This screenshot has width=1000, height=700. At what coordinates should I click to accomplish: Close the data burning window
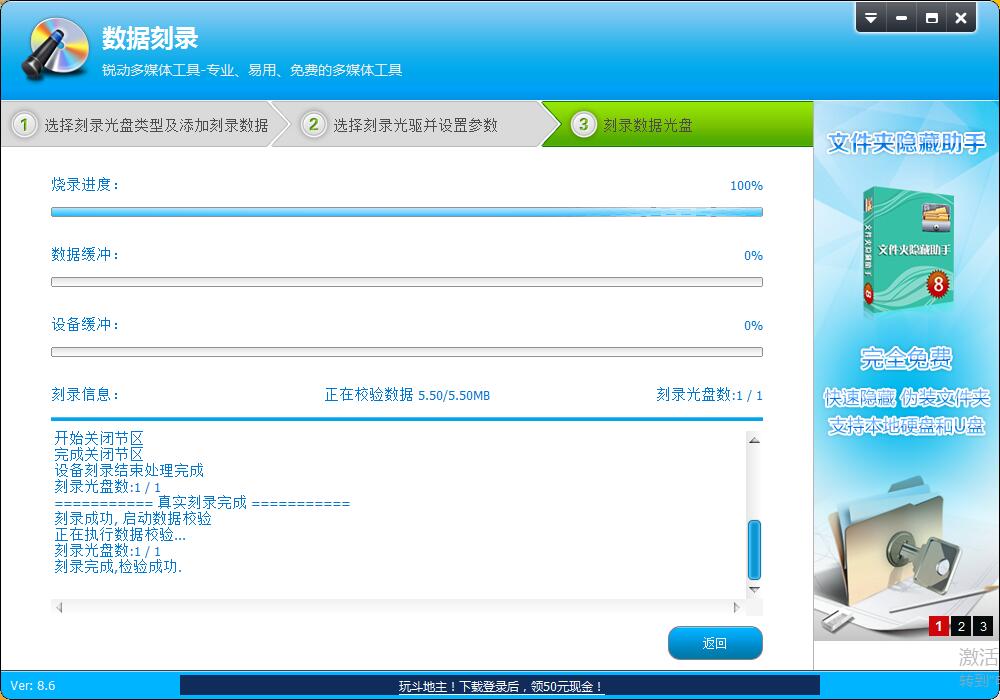(961, 18)
